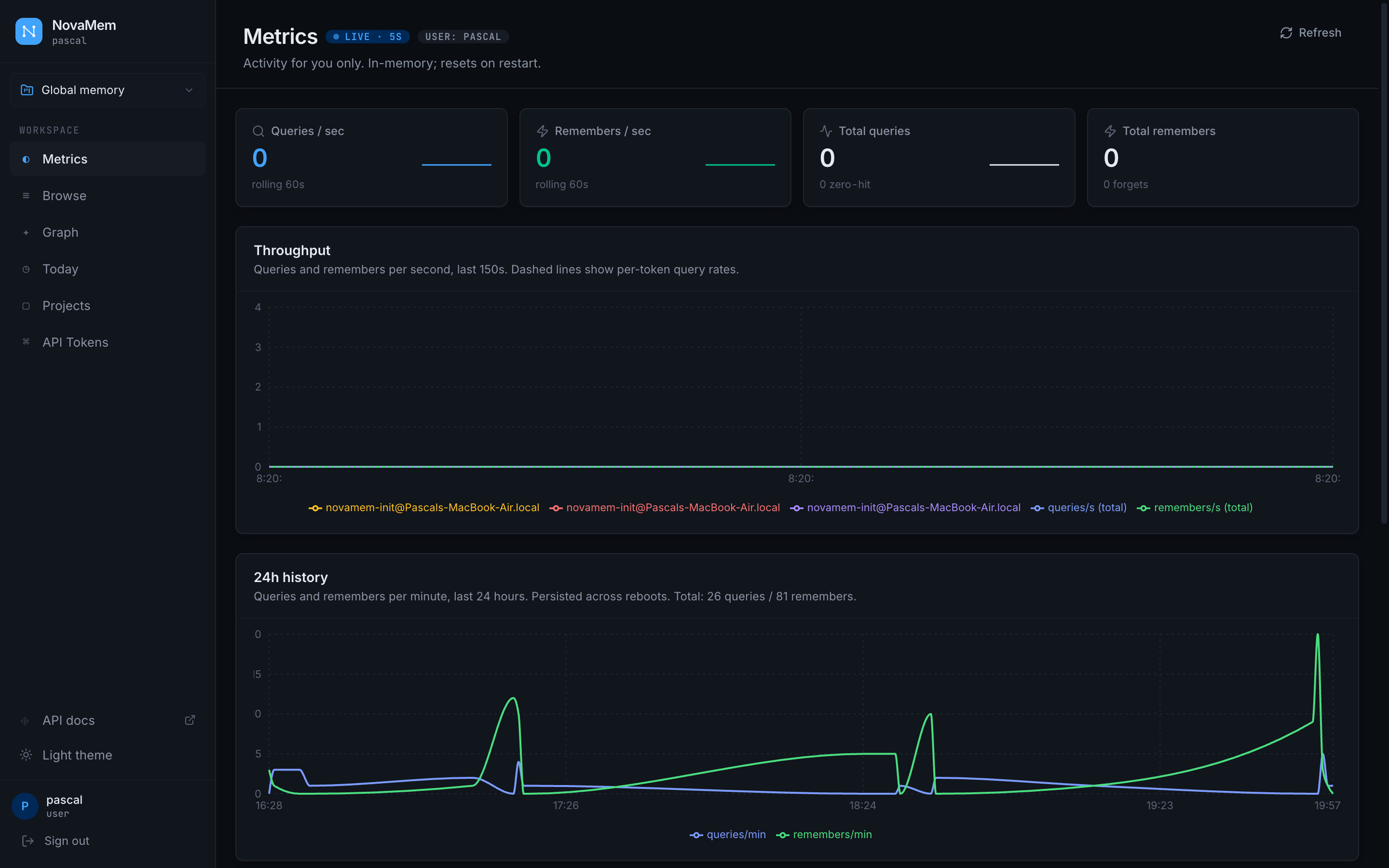Image resolution: width=1389 pixels, height=868 pixels.
Task: Click the page vertical scrollbar
Action: click(1384, 264)
